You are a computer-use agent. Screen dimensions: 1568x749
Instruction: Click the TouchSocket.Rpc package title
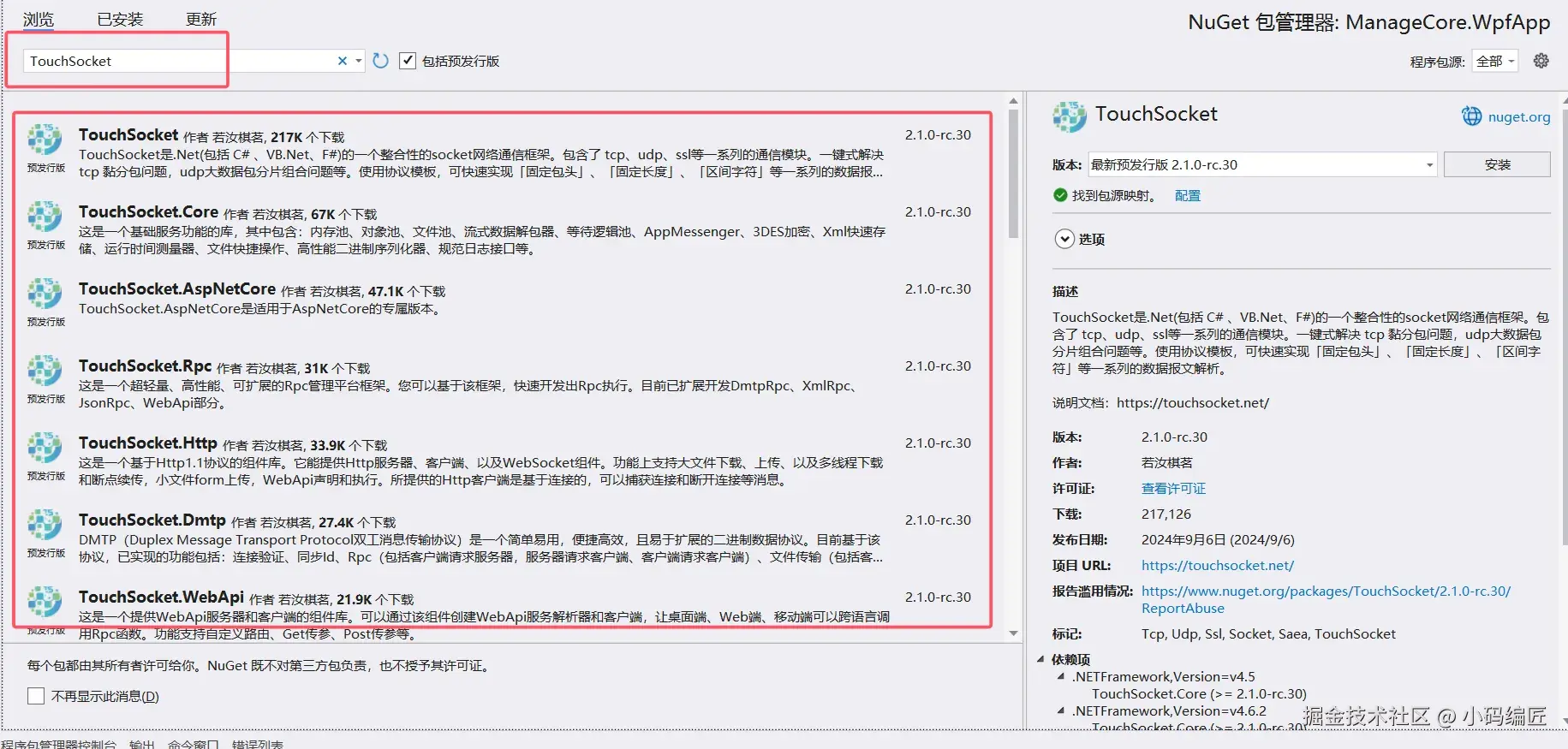click(145, 366)
